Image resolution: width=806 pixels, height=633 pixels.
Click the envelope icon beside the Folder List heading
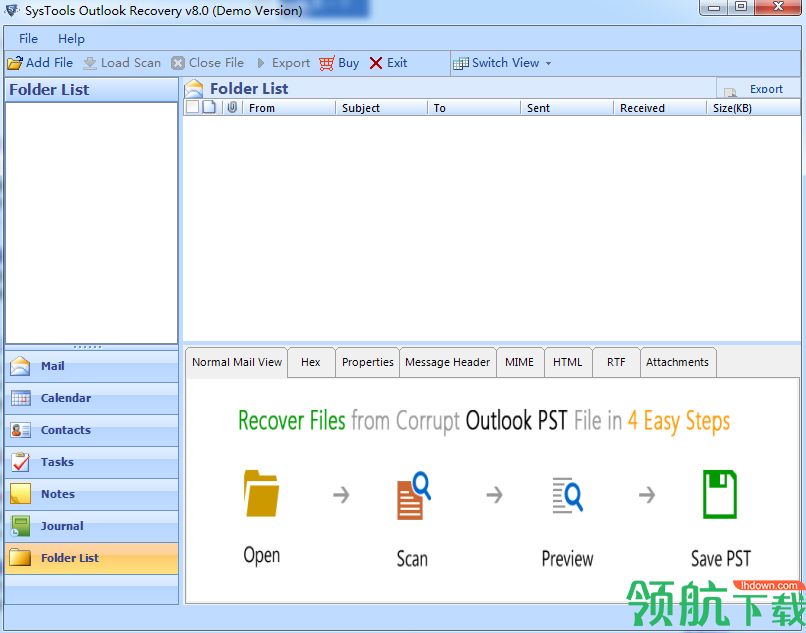click(194, 88)
